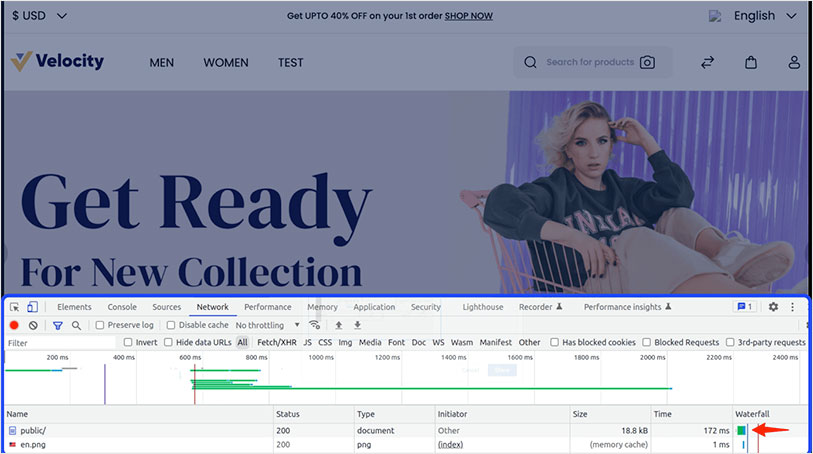
Task: Click into the network Filter field
Action: coord(60,343)
